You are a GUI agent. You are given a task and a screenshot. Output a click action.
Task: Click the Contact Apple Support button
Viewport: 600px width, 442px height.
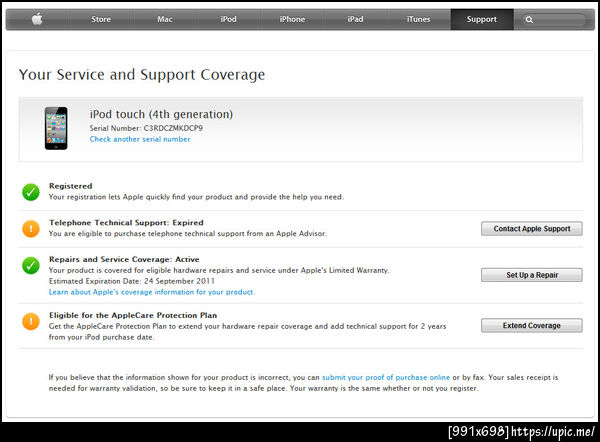(532, 228)
